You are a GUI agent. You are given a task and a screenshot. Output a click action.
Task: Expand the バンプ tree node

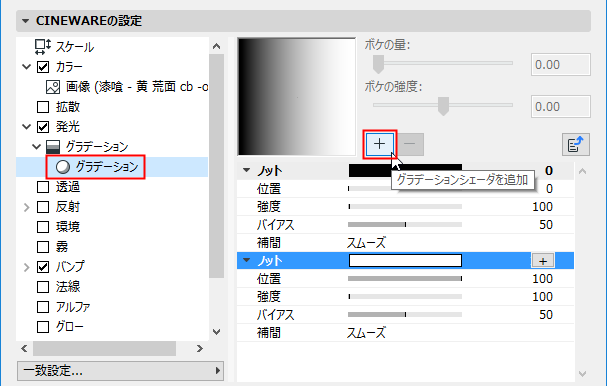click(x=26, y=267)
